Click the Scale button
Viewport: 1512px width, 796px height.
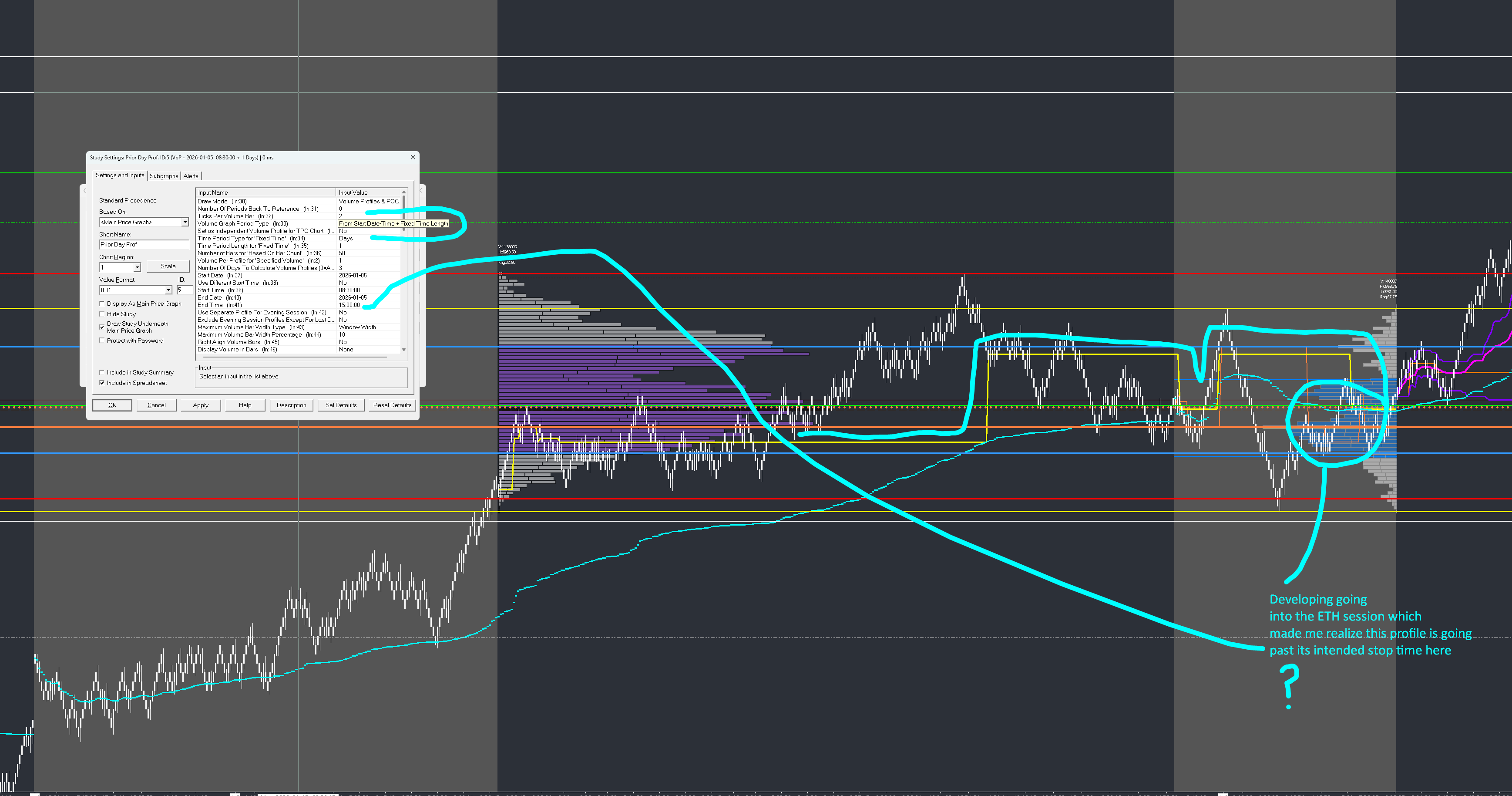coord(168,266)
